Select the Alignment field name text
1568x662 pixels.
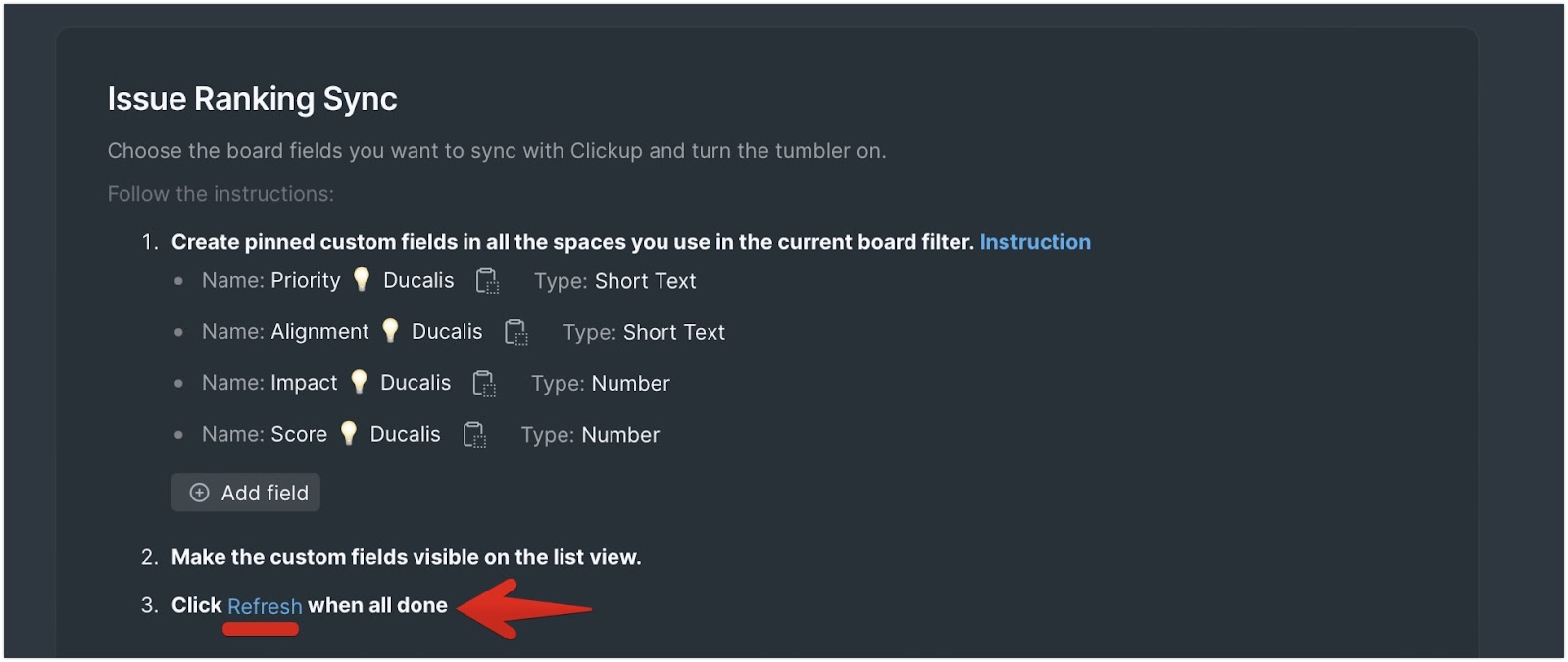376,332
